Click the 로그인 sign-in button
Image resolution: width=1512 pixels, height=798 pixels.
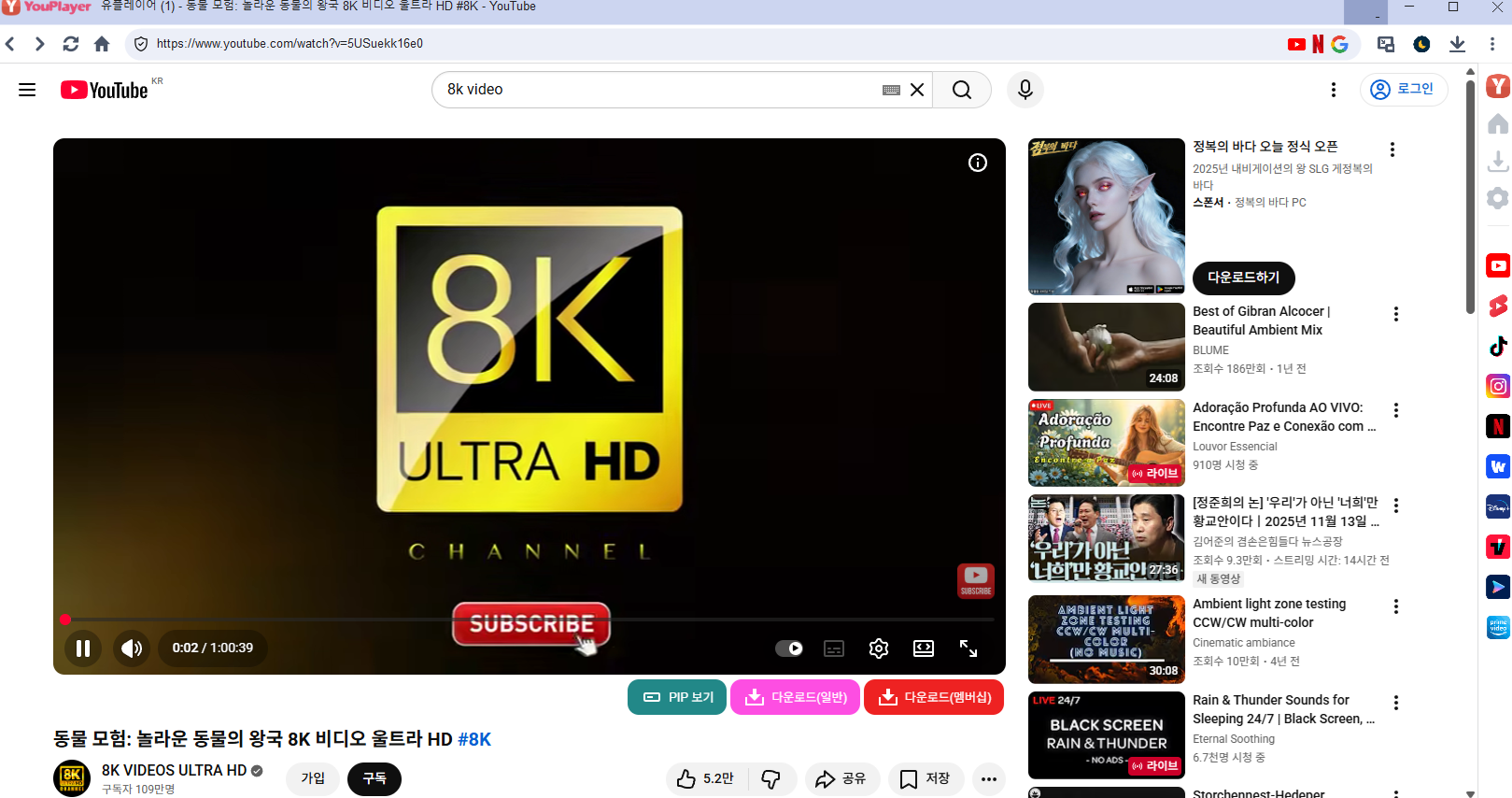[1403, 89]
